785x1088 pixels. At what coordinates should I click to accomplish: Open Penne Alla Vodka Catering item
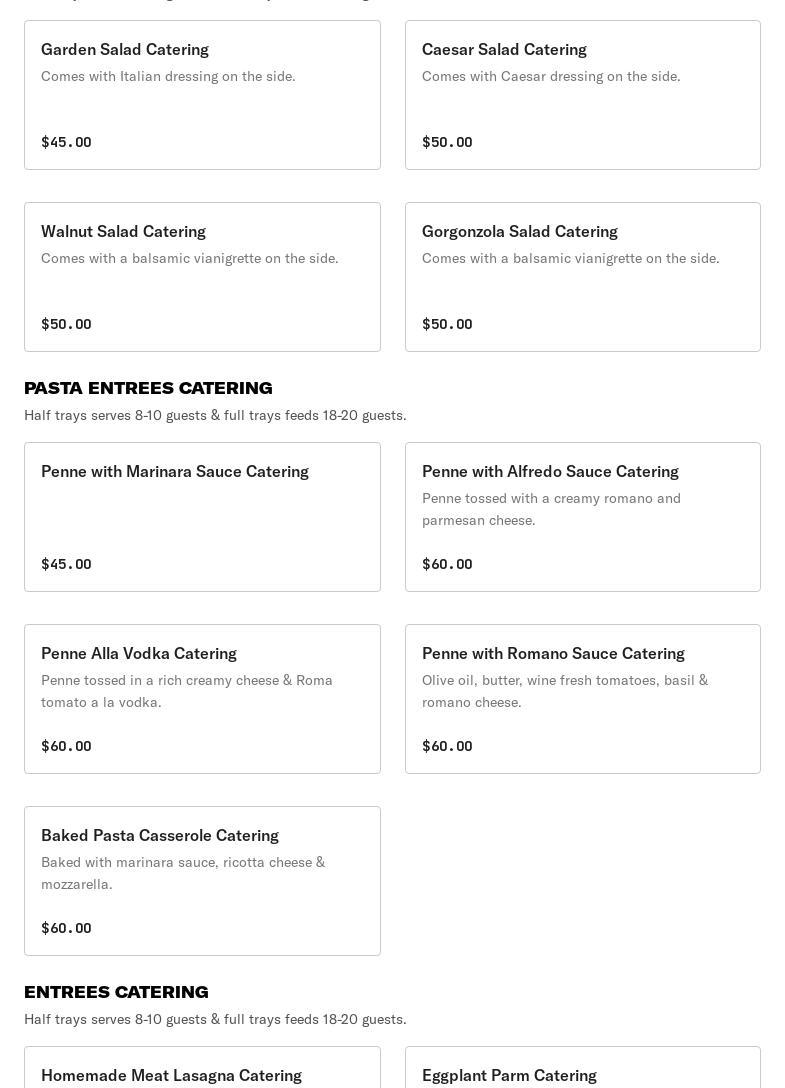pos(202,699)
